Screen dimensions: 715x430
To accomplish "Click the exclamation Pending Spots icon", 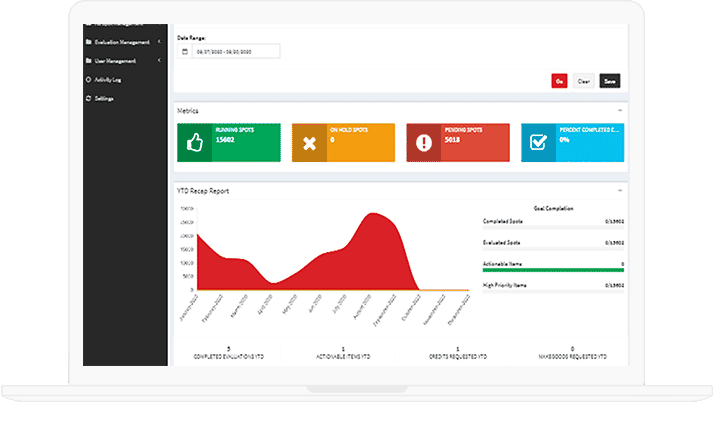I will [x=423, y=143].
